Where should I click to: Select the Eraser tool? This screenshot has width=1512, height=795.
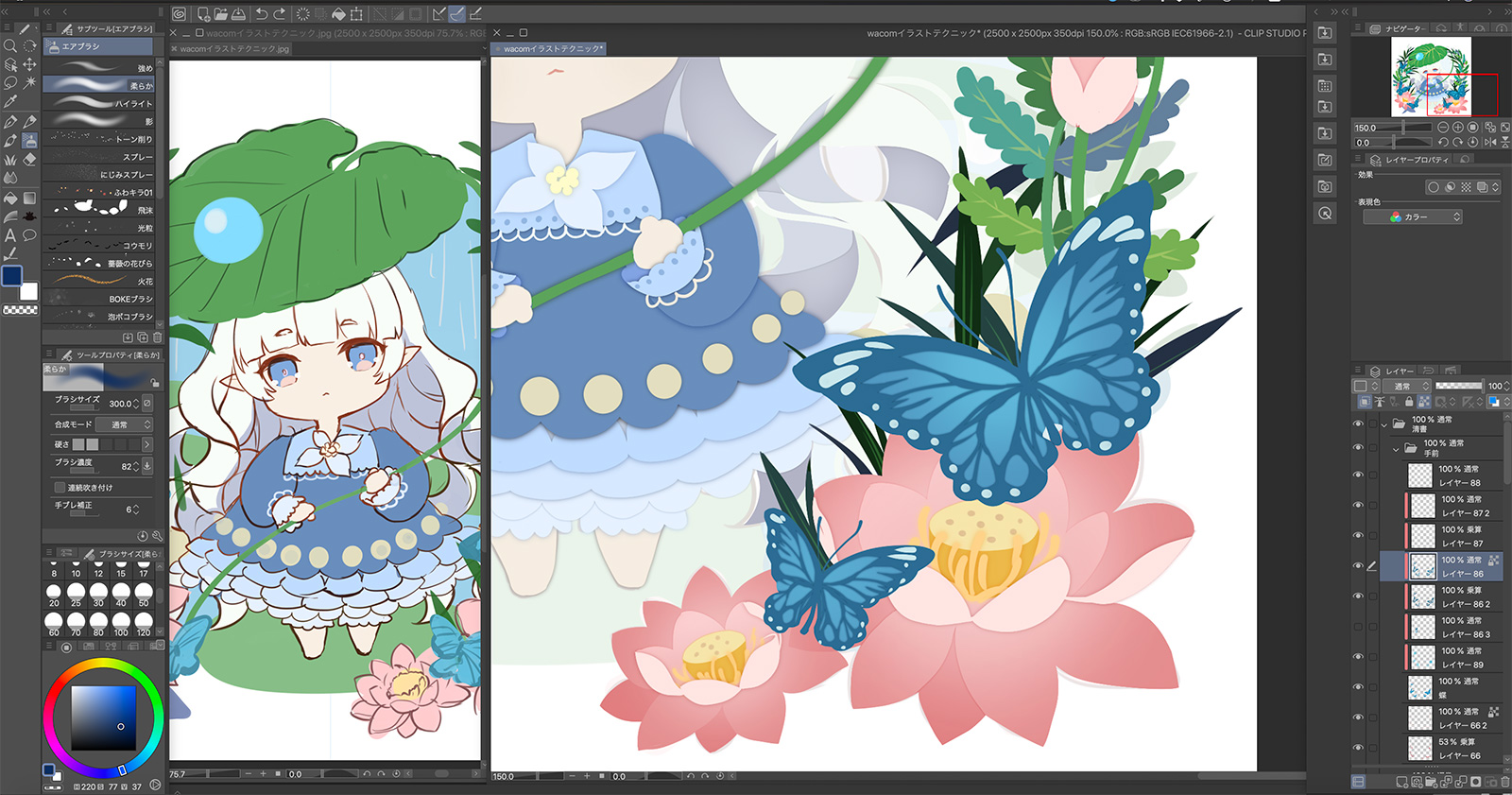coord(30,159)
